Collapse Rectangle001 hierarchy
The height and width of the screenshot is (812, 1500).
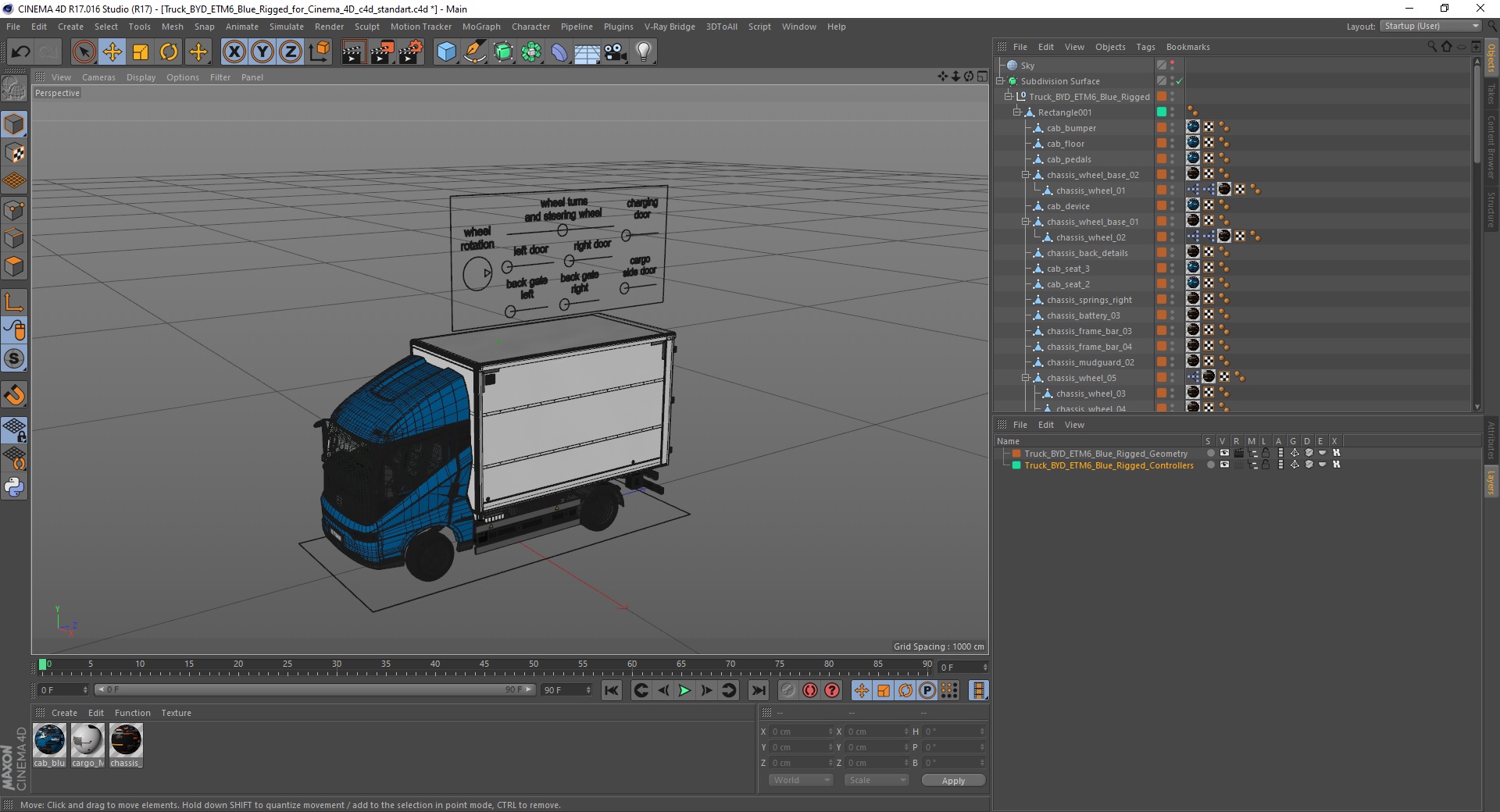coord(1017,112)
